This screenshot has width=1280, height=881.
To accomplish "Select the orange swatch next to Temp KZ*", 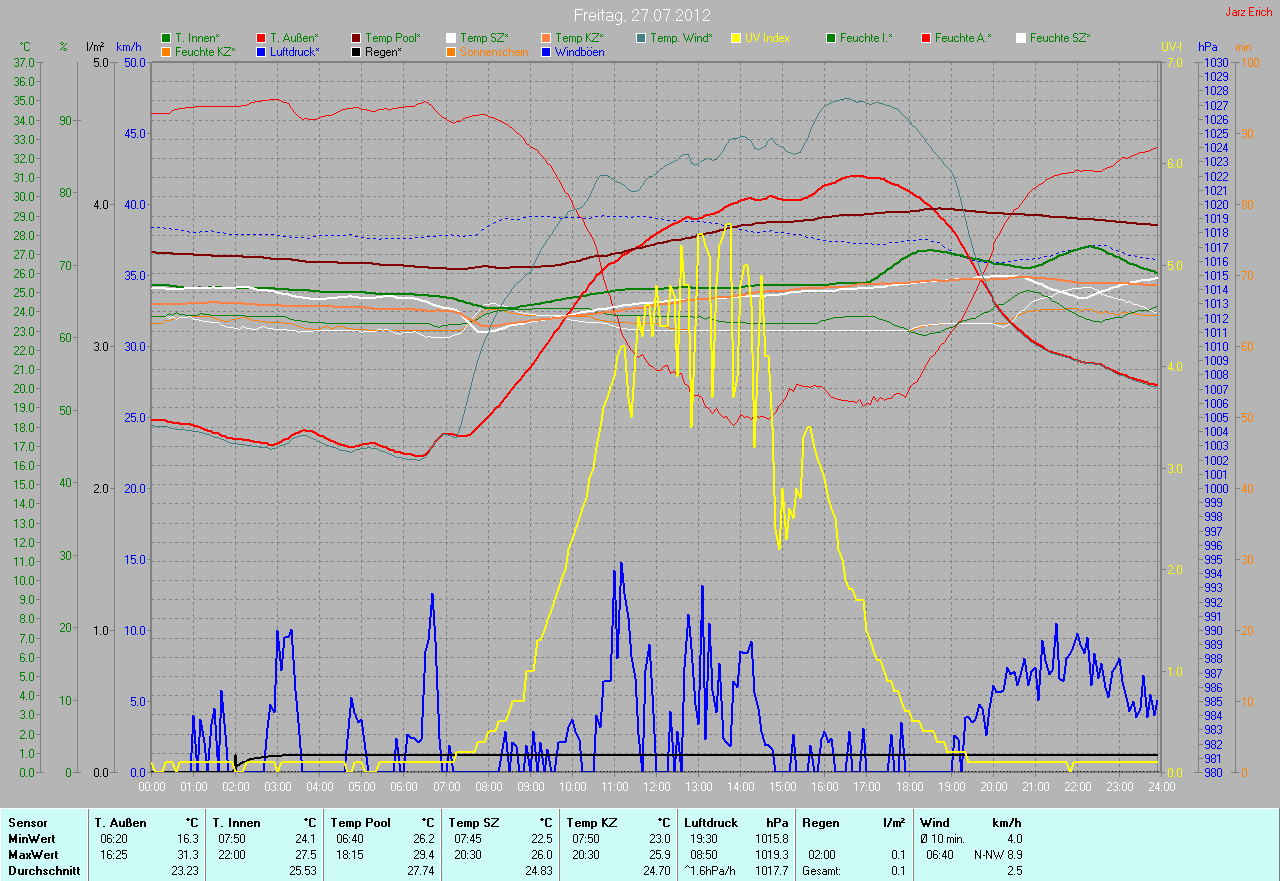I will (x=546, y=38).
